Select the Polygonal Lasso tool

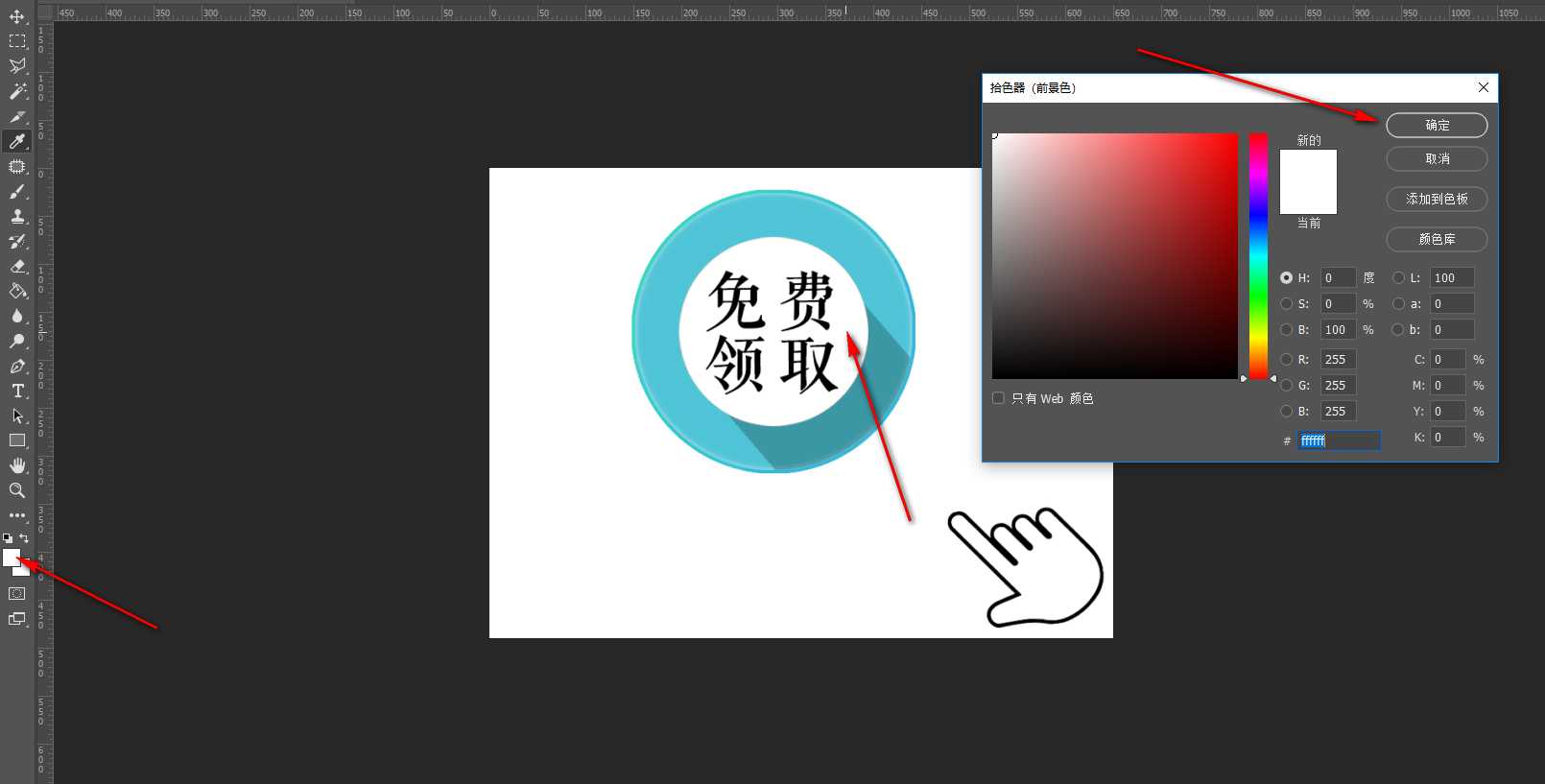(17, 66)
